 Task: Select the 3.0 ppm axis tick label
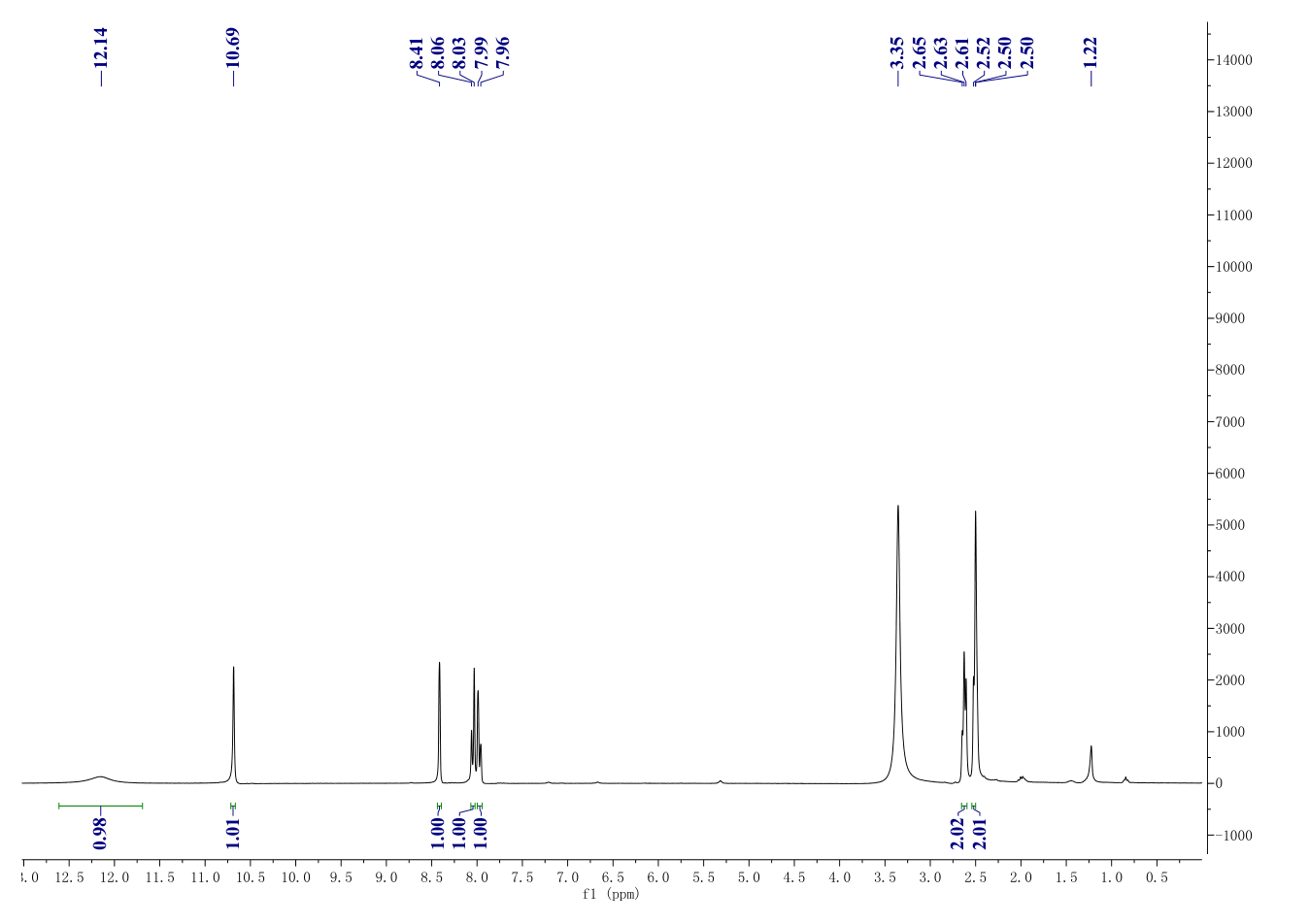pos(930,877)
